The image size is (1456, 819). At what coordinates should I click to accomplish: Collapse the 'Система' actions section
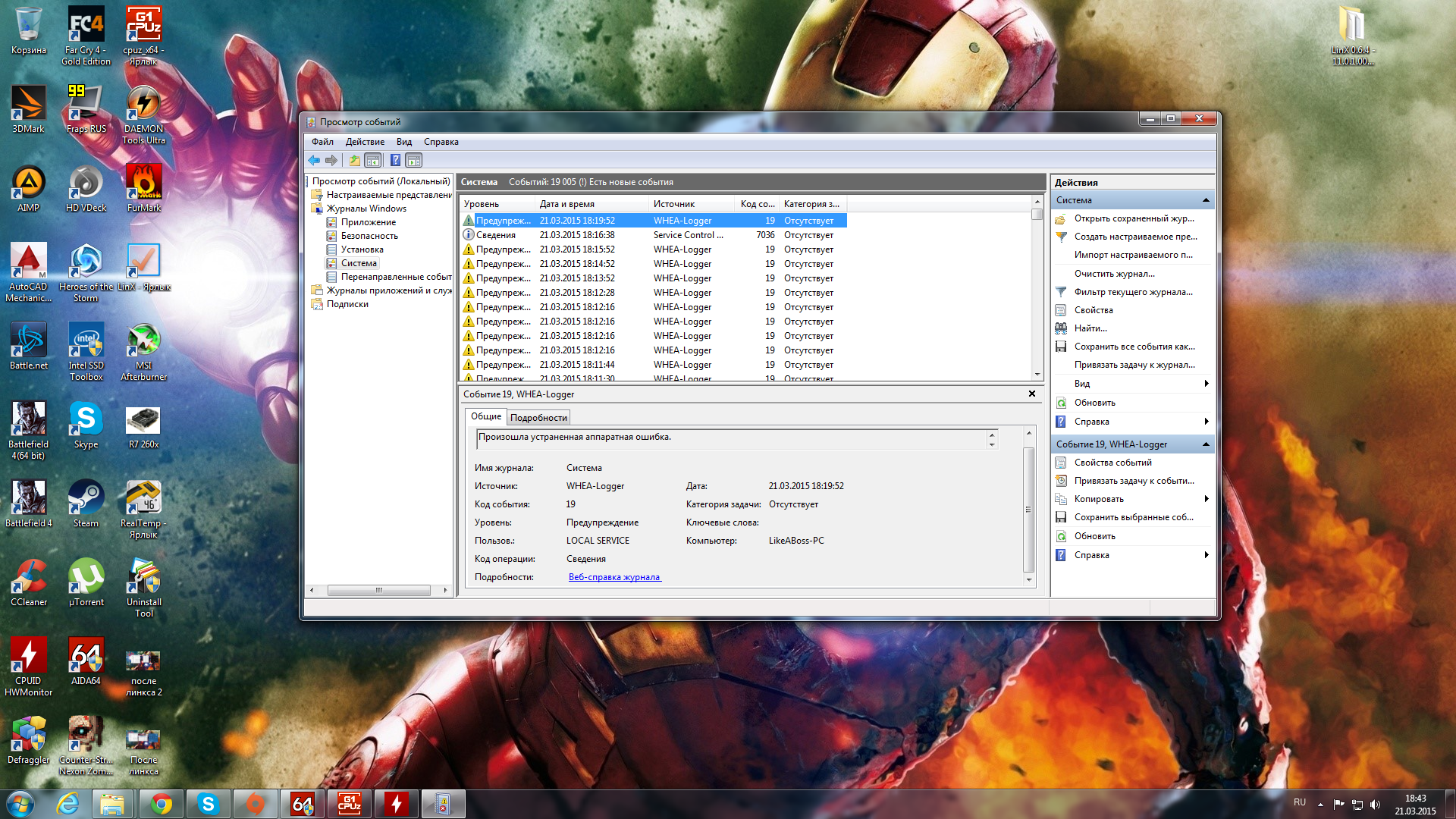[1206, 200]
